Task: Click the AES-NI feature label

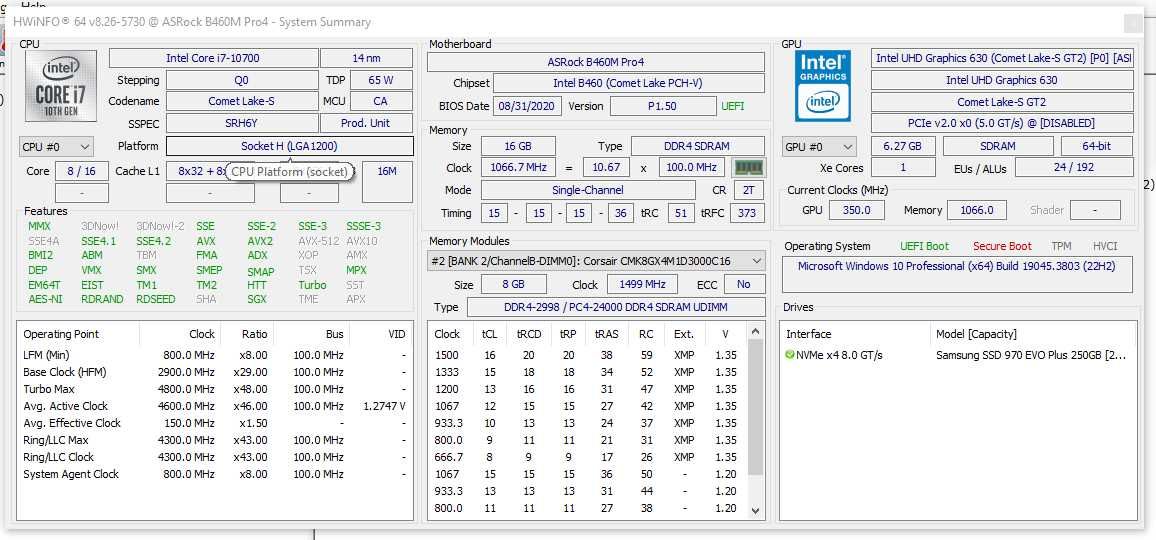Action: (x=45, y=300)
